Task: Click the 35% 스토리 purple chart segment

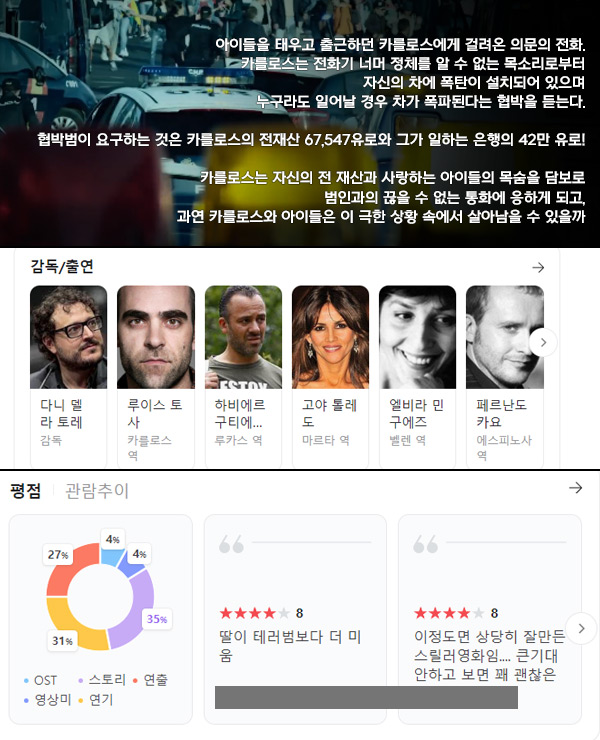Action: 138,608
